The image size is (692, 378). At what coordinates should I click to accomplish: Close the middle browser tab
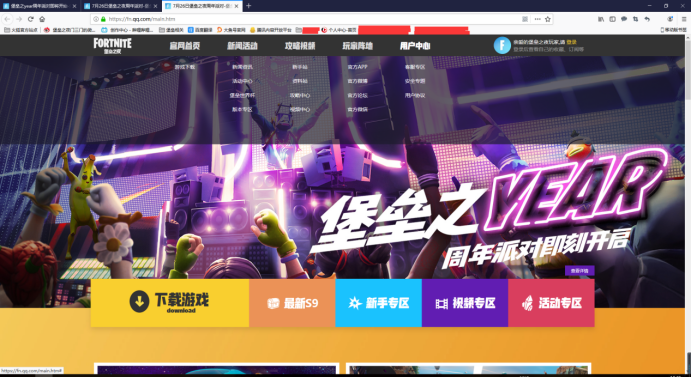(155, 6)
